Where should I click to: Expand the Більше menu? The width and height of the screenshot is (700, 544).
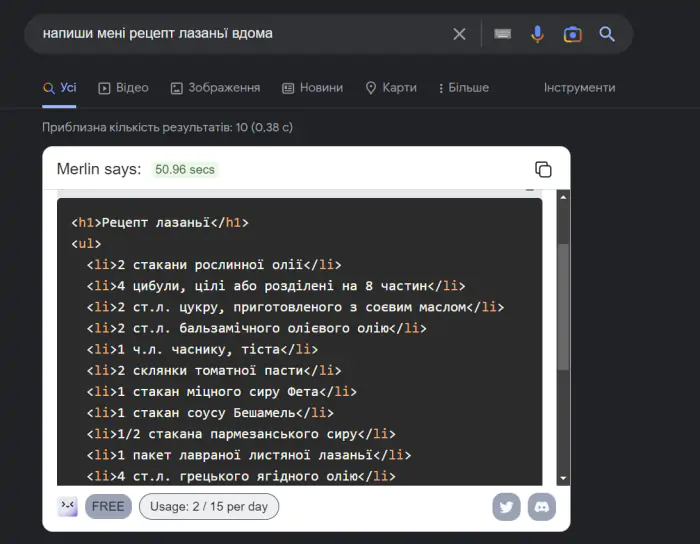tap(461, 88)
